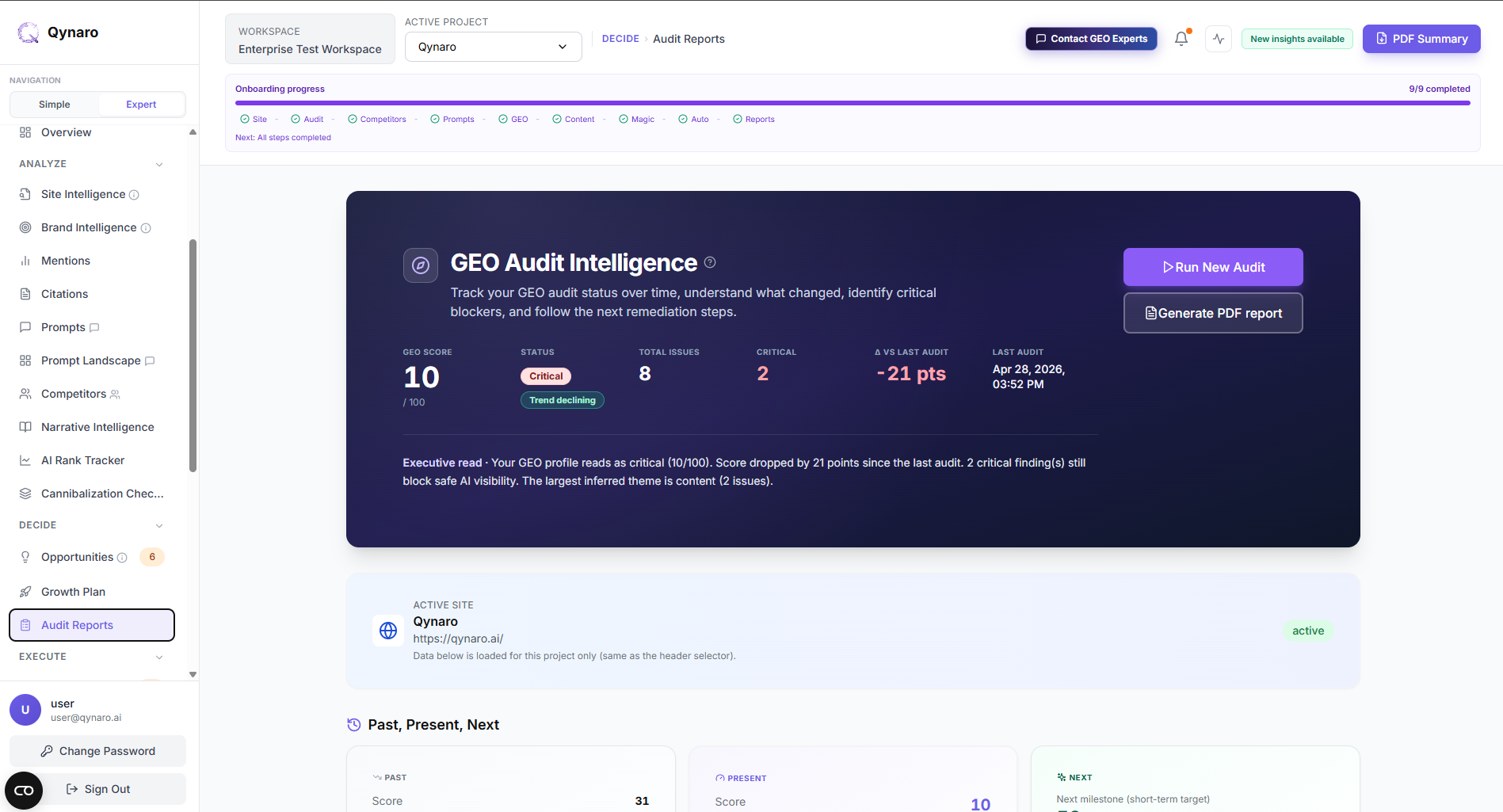Click the sidebar scroll down arrow
Image resolution: width=1503 pixels, height=812 pixels.
tap(193, 675)
